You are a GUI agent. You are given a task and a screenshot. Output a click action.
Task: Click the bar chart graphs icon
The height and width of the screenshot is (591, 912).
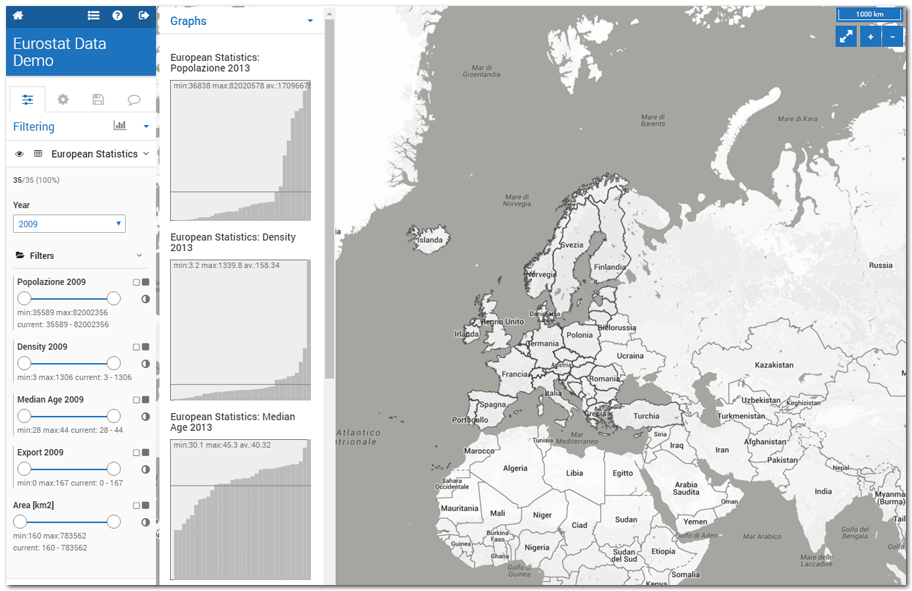tap(120, 125)
